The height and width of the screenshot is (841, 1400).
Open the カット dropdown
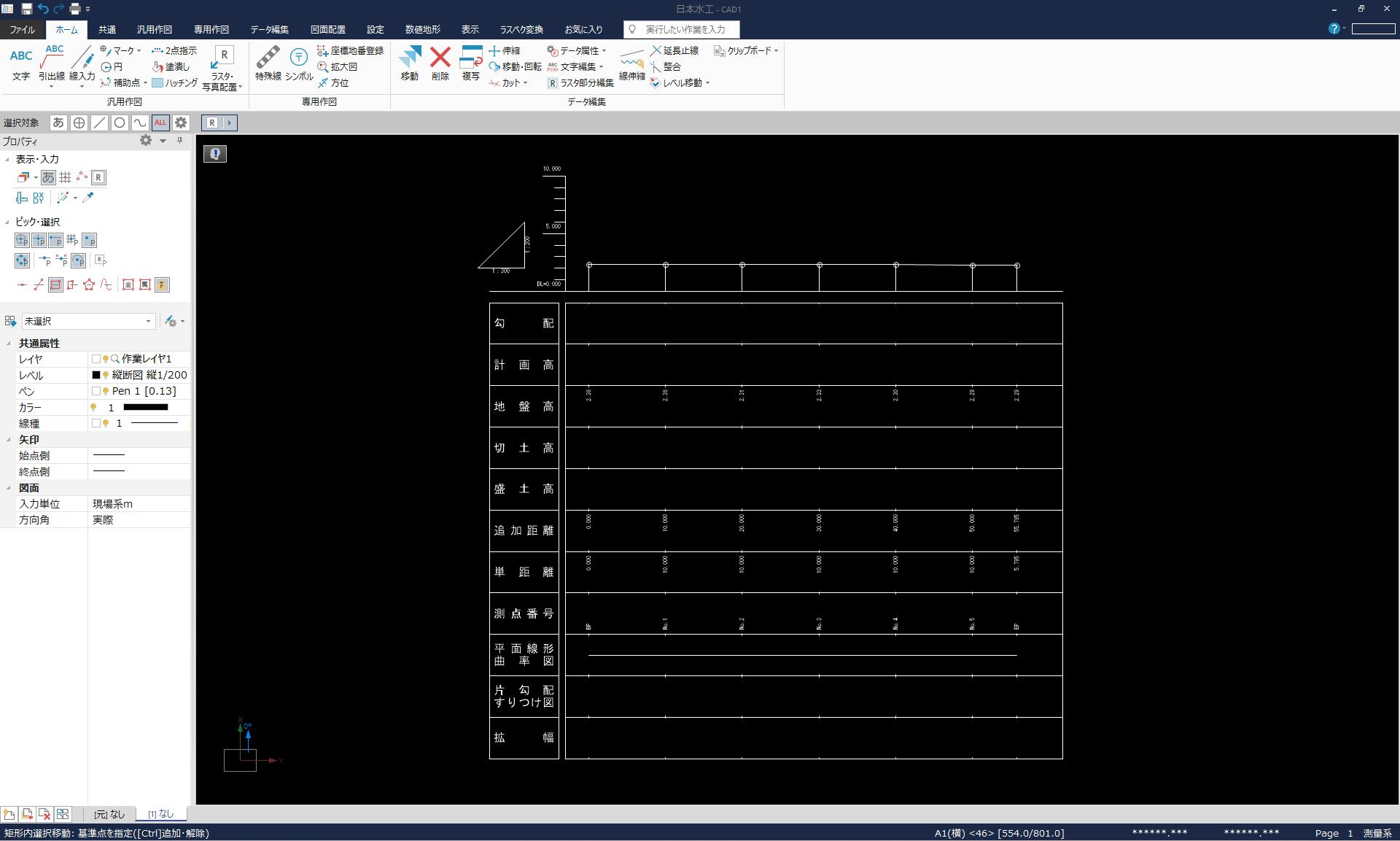[x=525, y=82]
